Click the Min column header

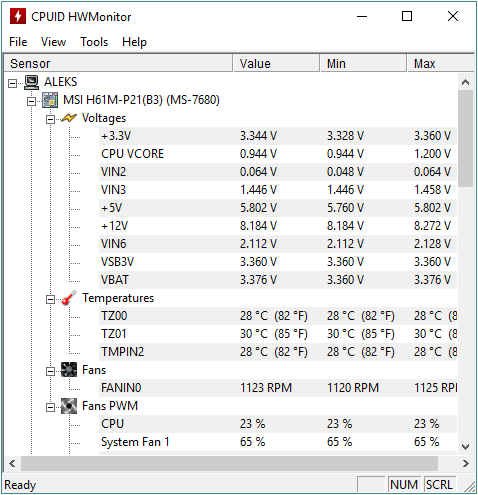pos(363,63)
